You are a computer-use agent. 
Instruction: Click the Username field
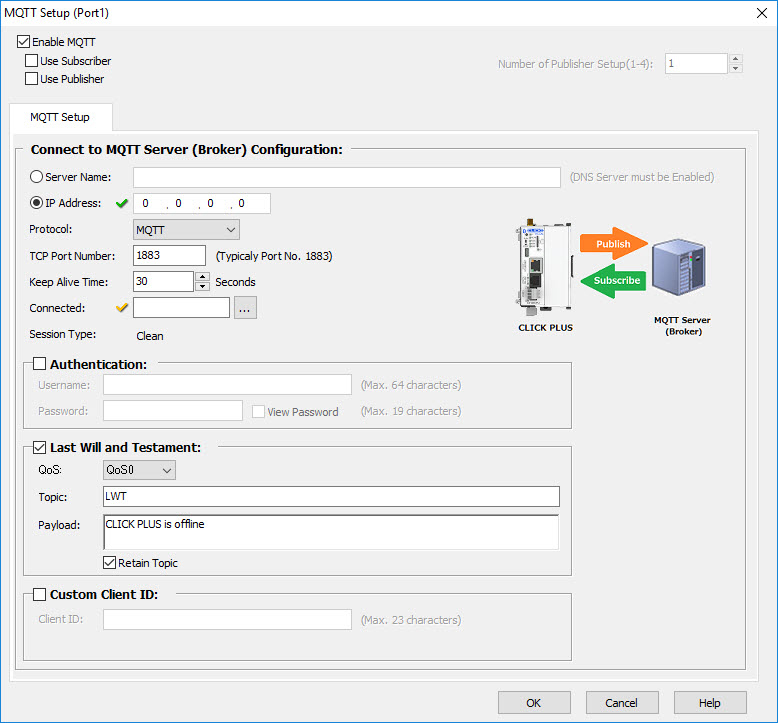(227, 385)
